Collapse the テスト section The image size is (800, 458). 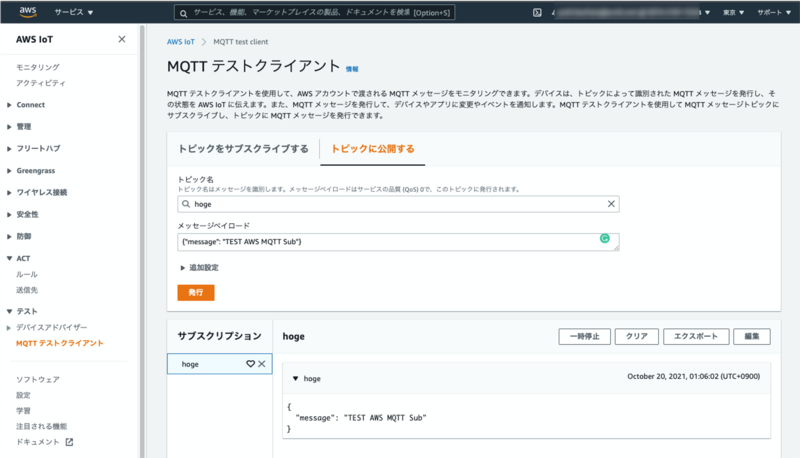pyautogui.click(x=22, y=311)
